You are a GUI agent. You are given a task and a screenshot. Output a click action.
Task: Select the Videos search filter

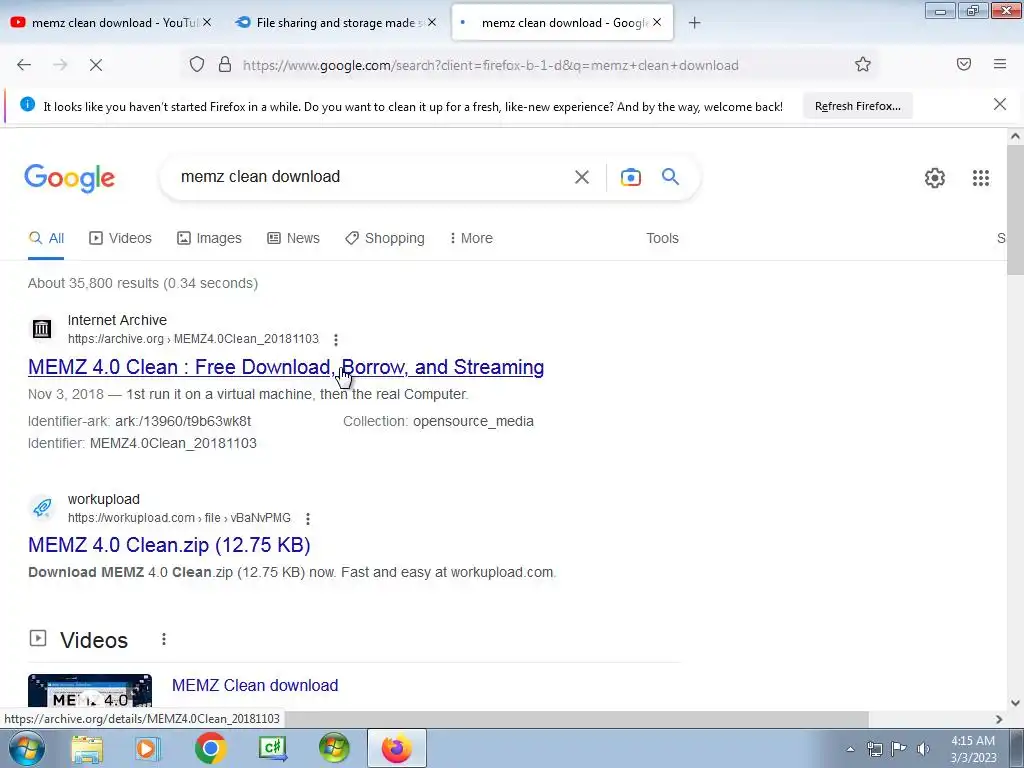point(120,238)
